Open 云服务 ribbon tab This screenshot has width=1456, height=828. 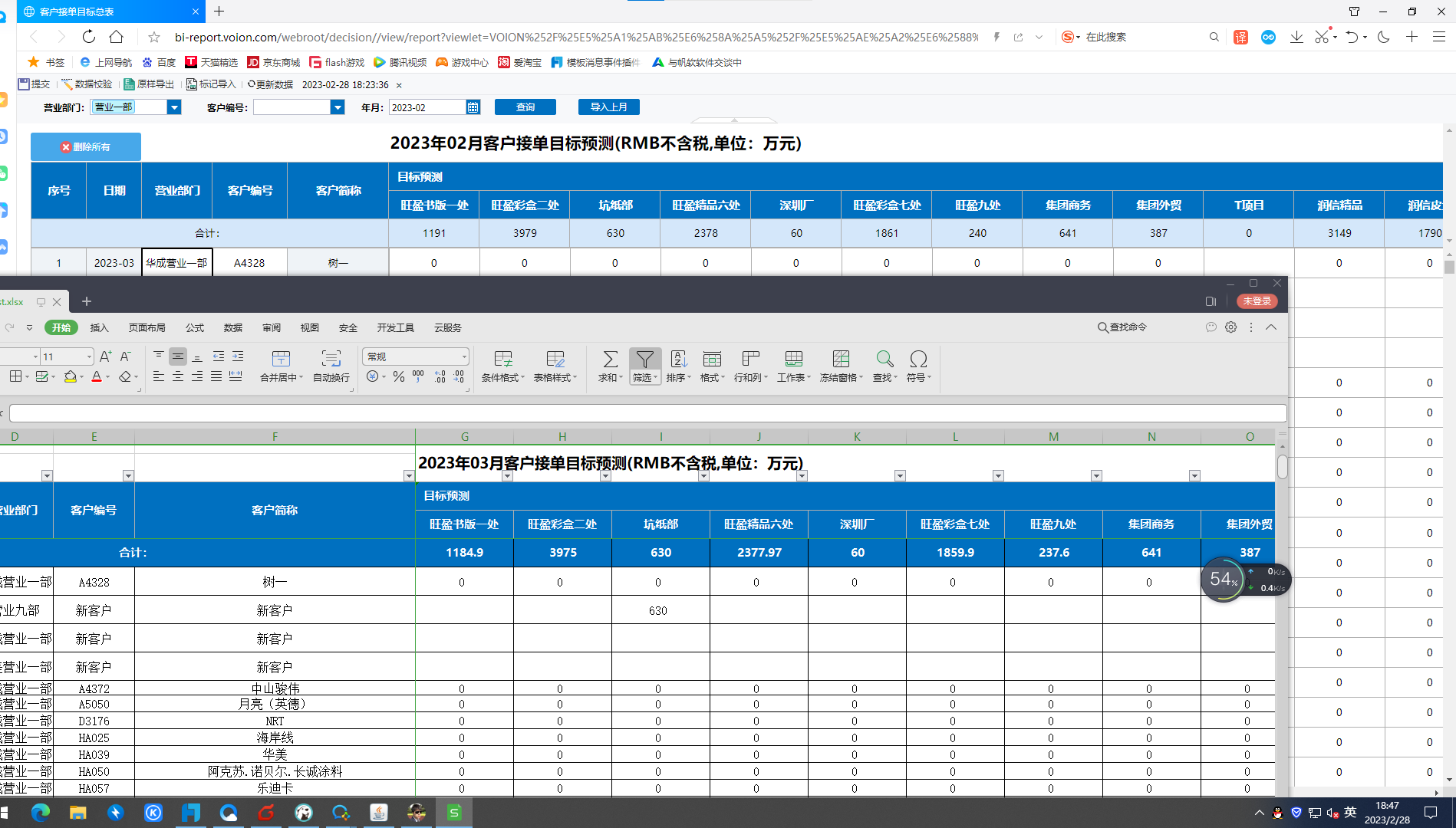(x=448, y=327)
